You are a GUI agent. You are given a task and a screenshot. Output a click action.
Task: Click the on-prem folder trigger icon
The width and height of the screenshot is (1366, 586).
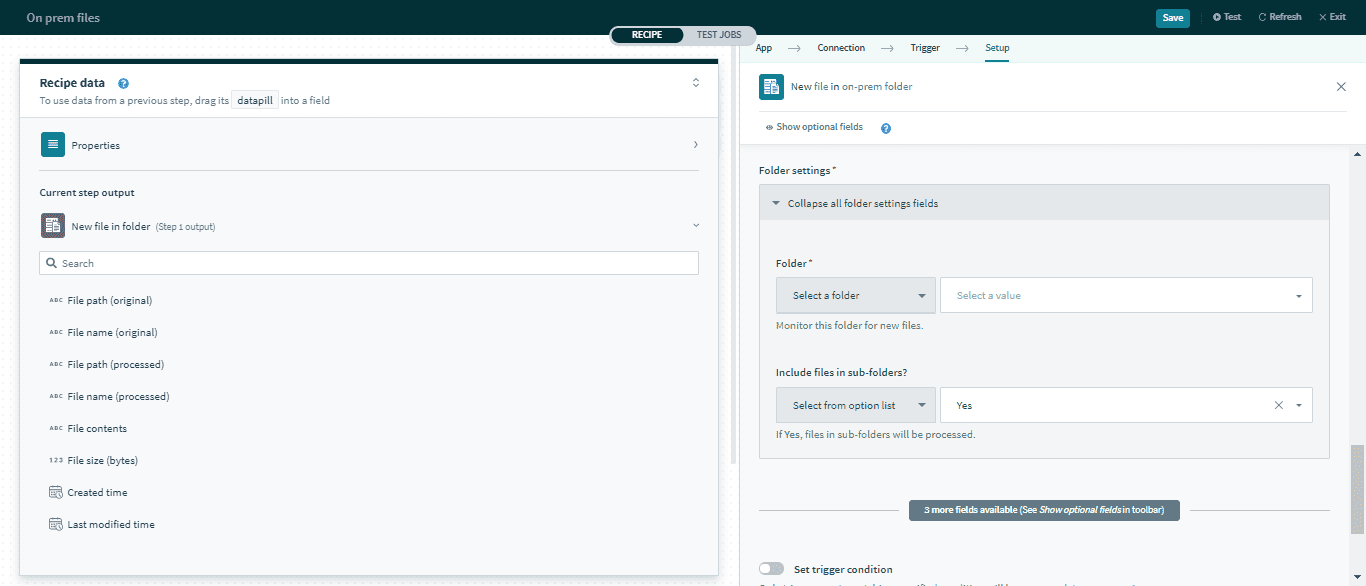(x=771, y=87)
